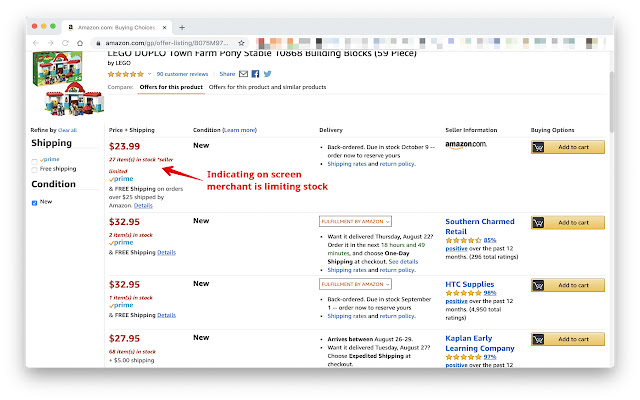Click the LEGO DUPLO product thumbnail
The image size is (640, 400).
click(63, 82)
